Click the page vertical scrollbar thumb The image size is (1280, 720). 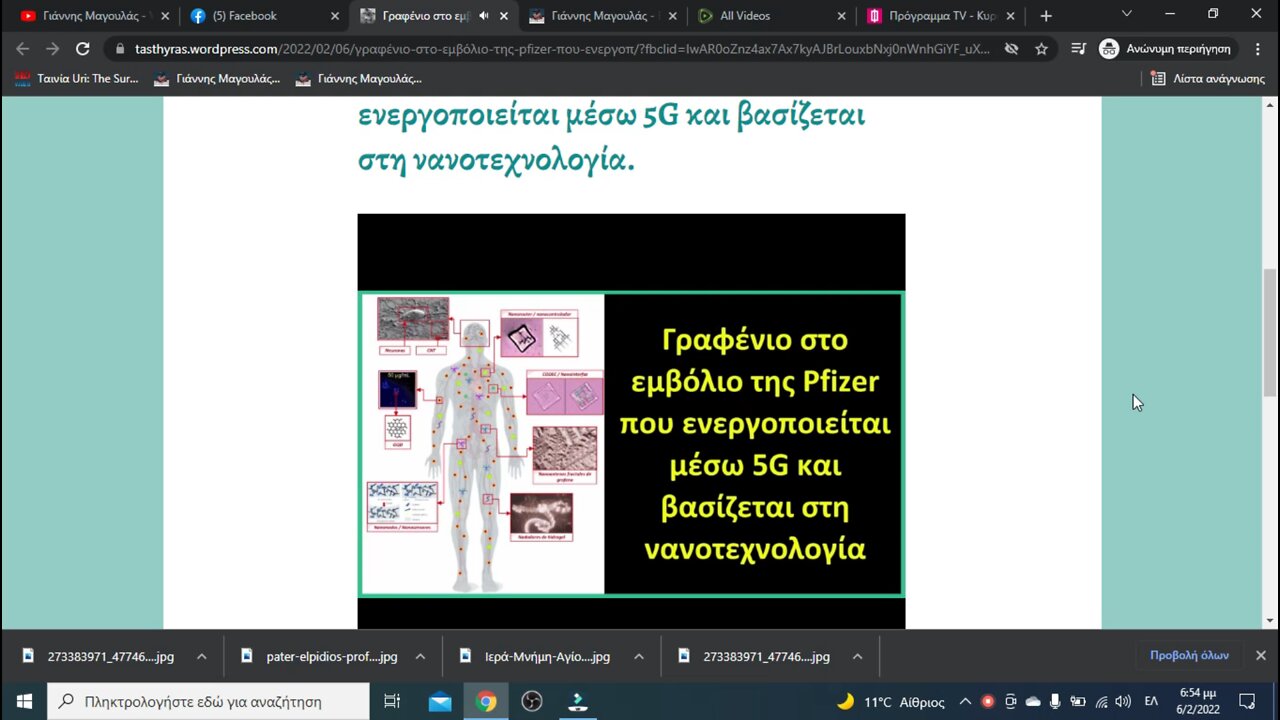(x=1270, y=332)
